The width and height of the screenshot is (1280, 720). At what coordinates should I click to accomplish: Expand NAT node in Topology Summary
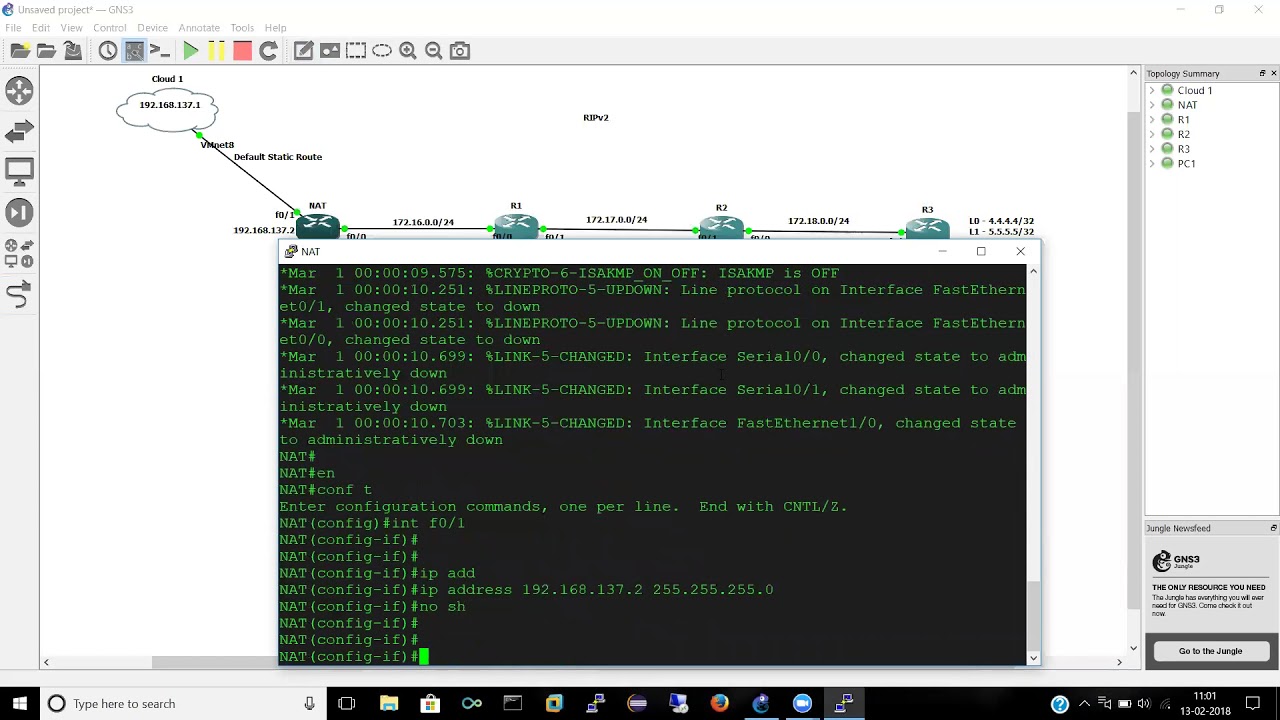tap(1152, 105)
